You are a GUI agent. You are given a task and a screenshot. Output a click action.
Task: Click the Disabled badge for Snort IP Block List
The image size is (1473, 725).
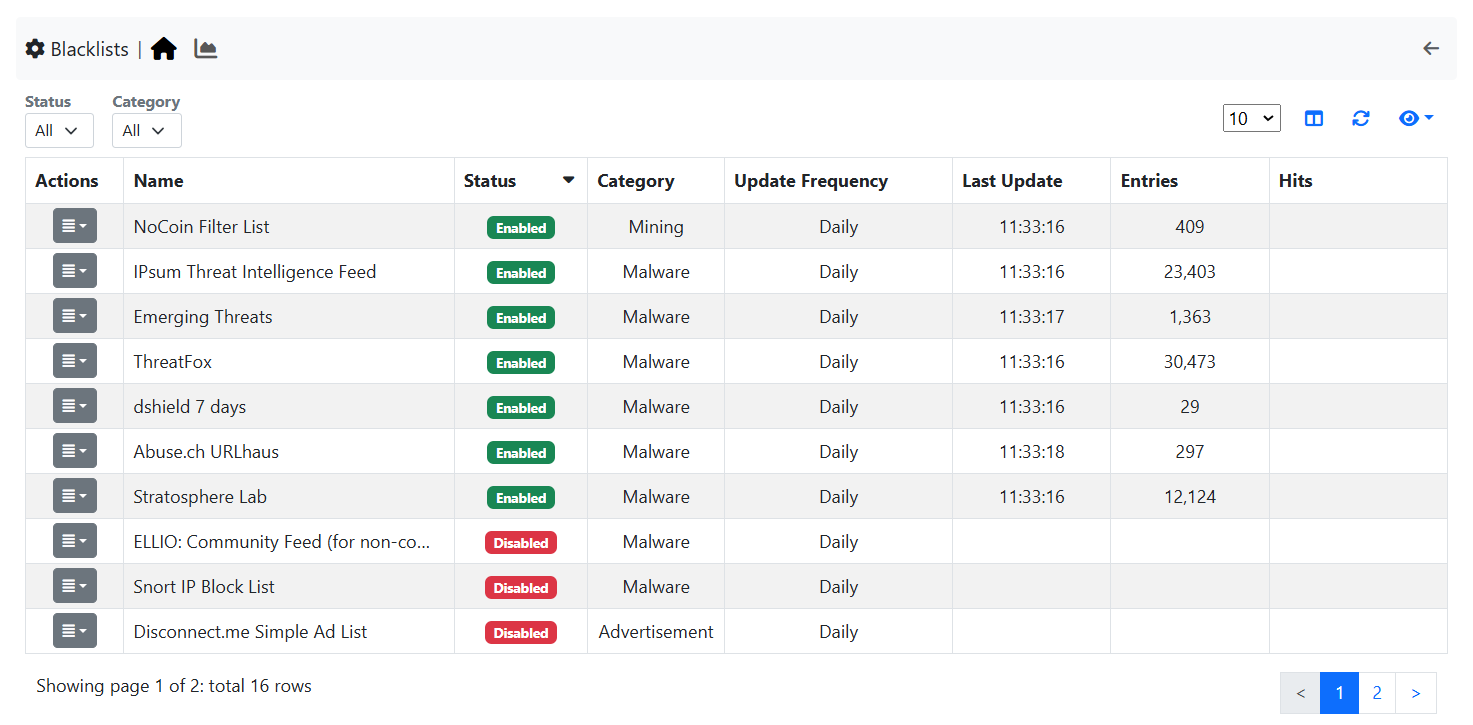pyautogui.click(x=521, y=587)
